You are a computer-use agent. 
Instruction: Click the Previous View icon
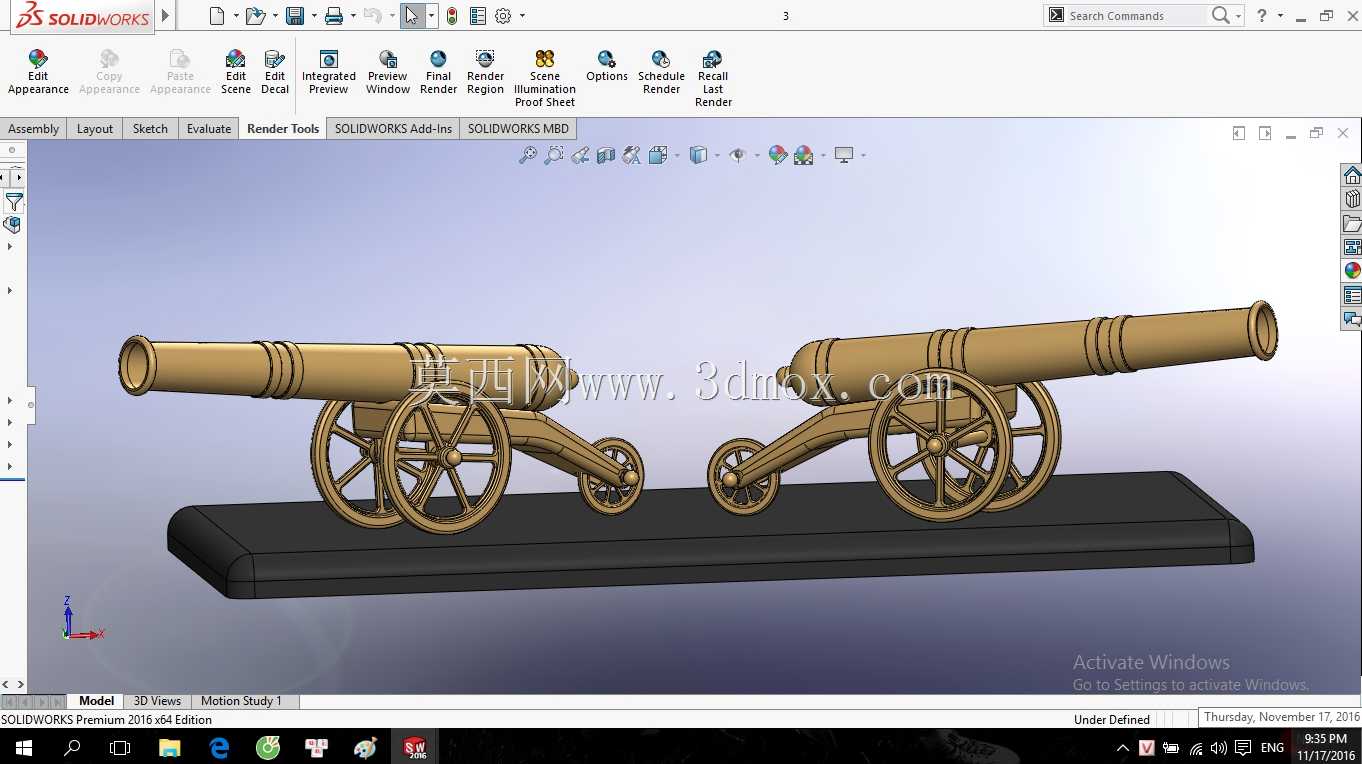pos(580,155)
